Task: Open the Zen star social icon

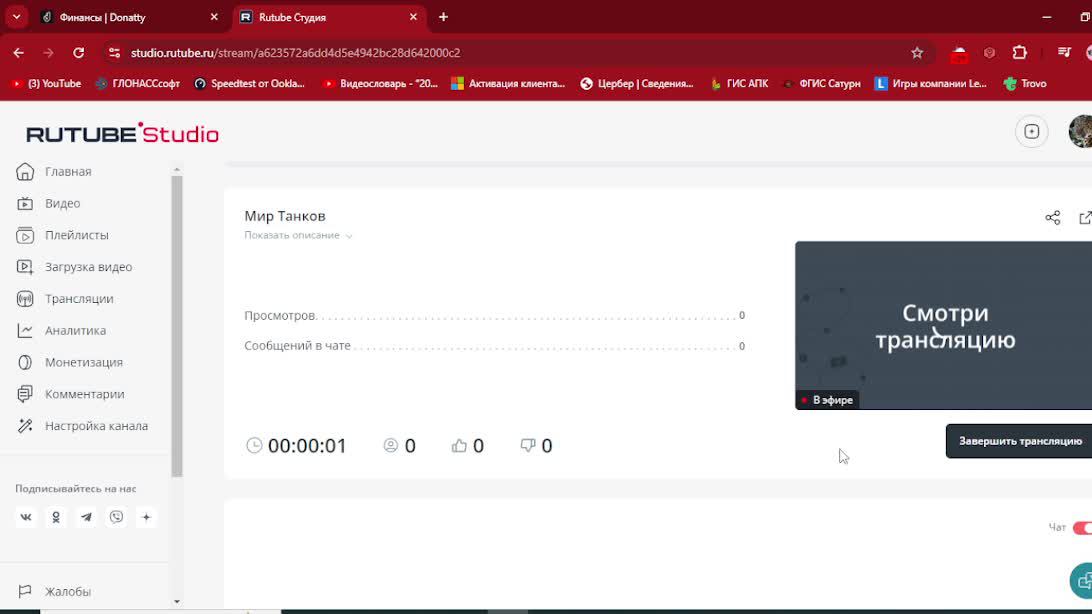Action: [146, 517]
